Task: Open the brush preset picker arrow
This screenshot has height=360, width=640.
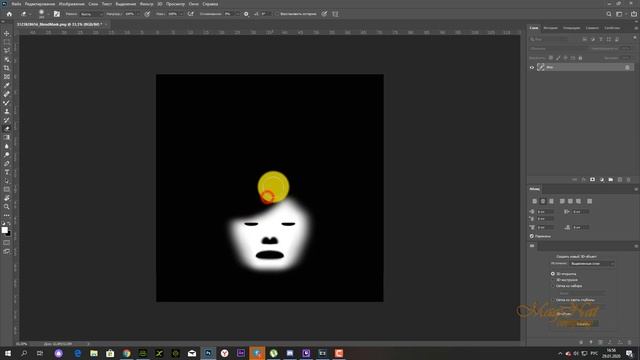Action: (48, 14)
